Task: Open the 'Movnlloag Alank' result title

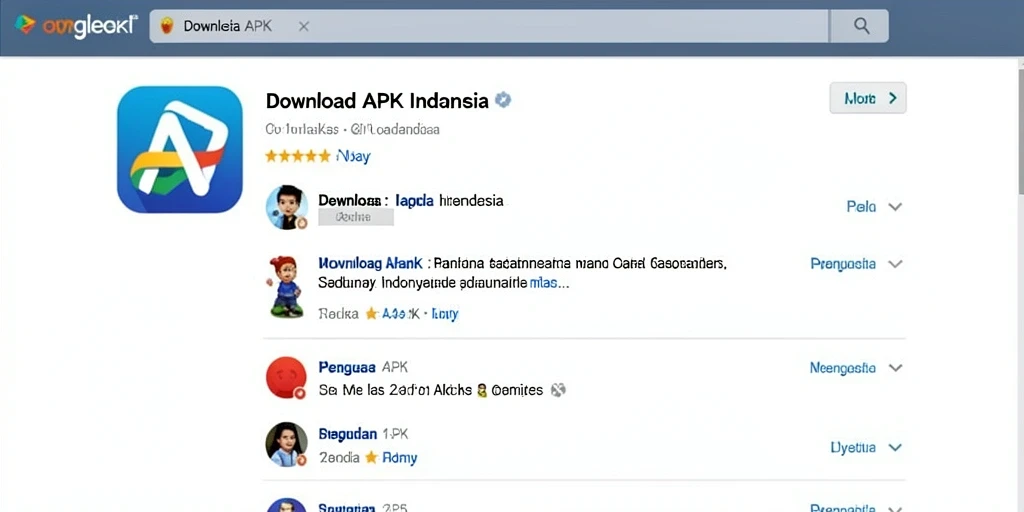Action: pyautogui.click(x=371, y=264)
